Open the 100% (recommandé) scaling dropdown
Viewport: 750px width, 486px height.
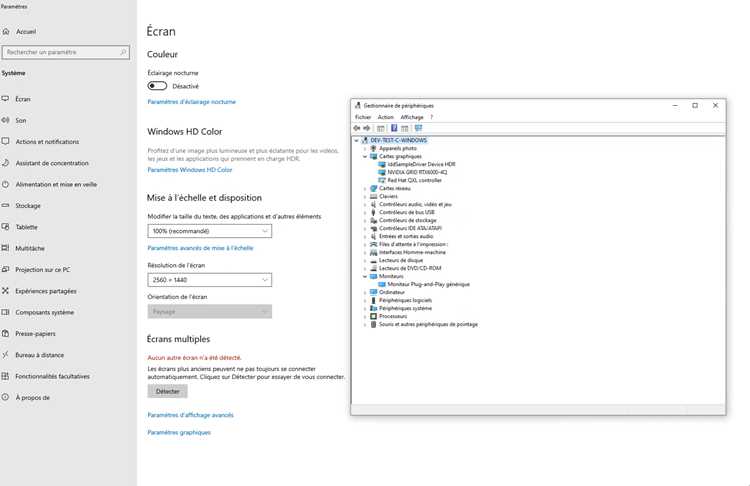pos(210,231)
